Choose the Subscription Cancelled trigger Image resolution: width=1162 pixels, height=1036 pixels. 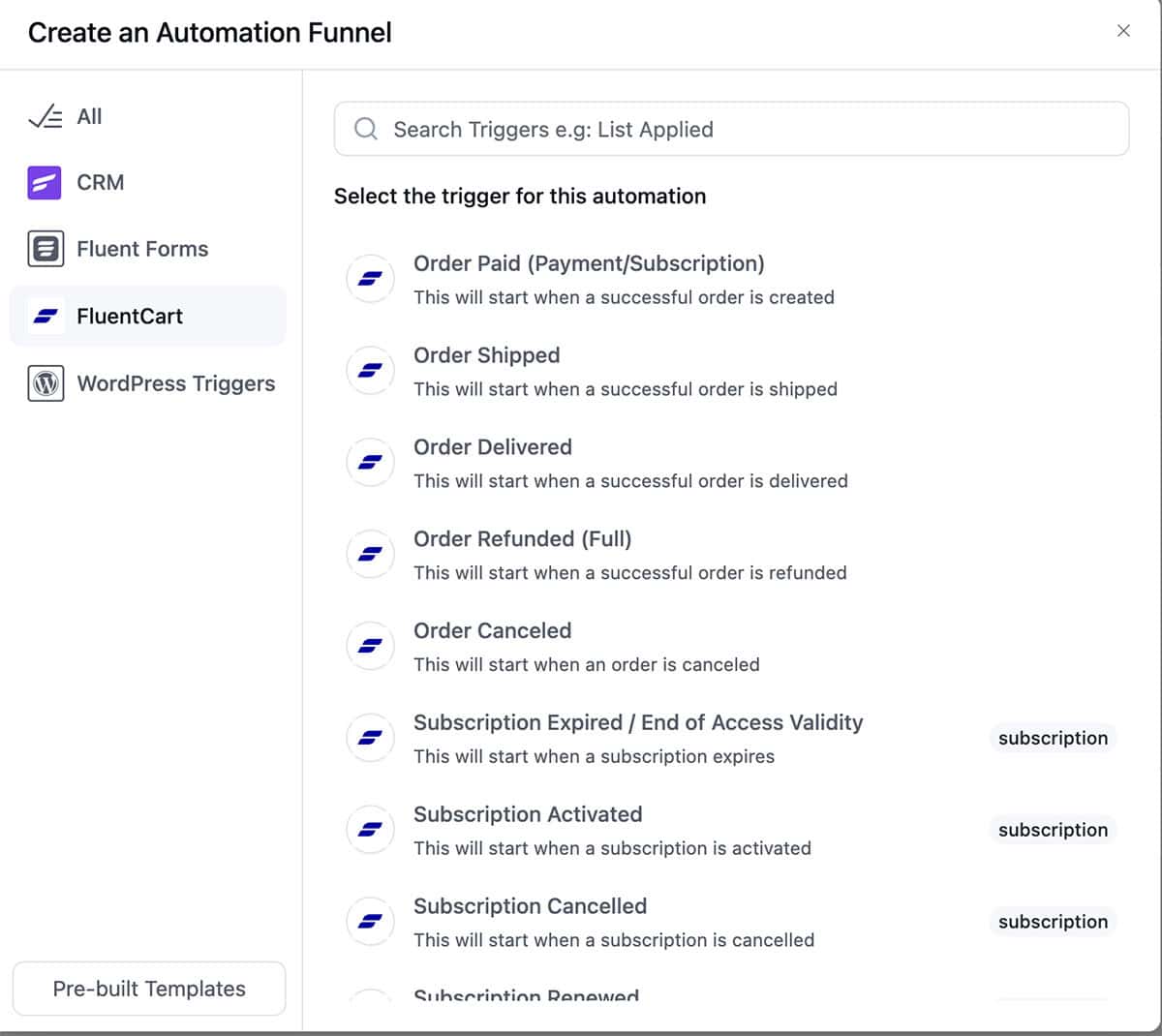pos(731,923)
